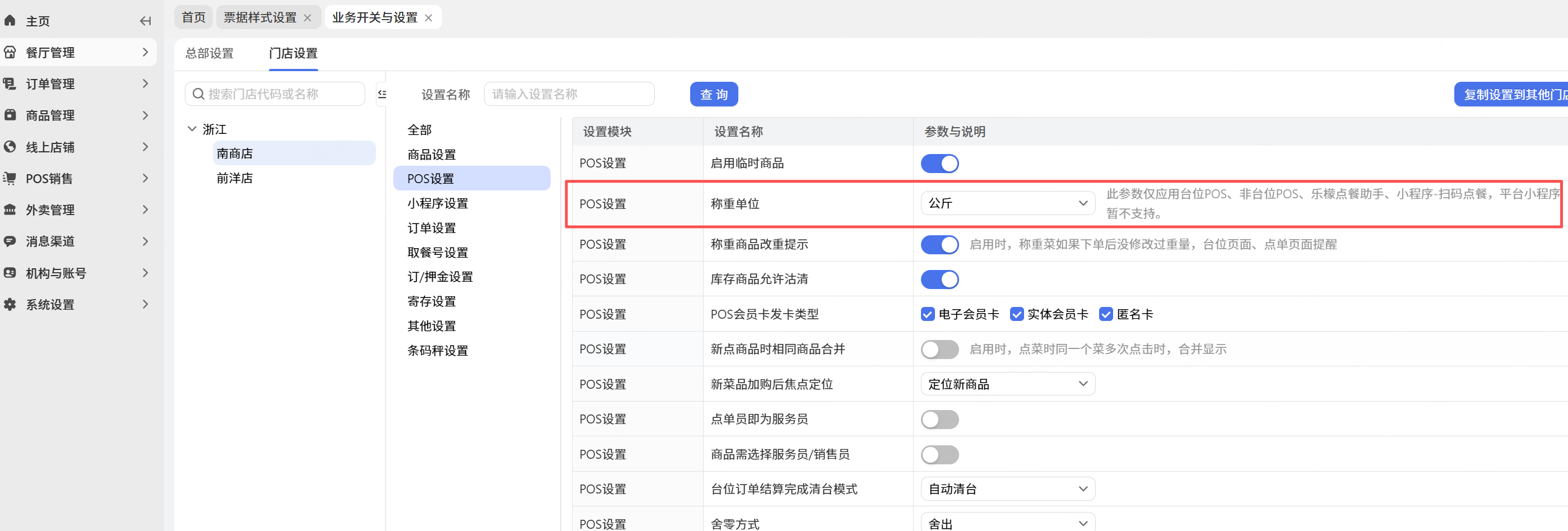The height and width of the screenshot is (531, 1568).
Task: Switch to the 总部设置 tab
Action: click(x=210, y=54)
